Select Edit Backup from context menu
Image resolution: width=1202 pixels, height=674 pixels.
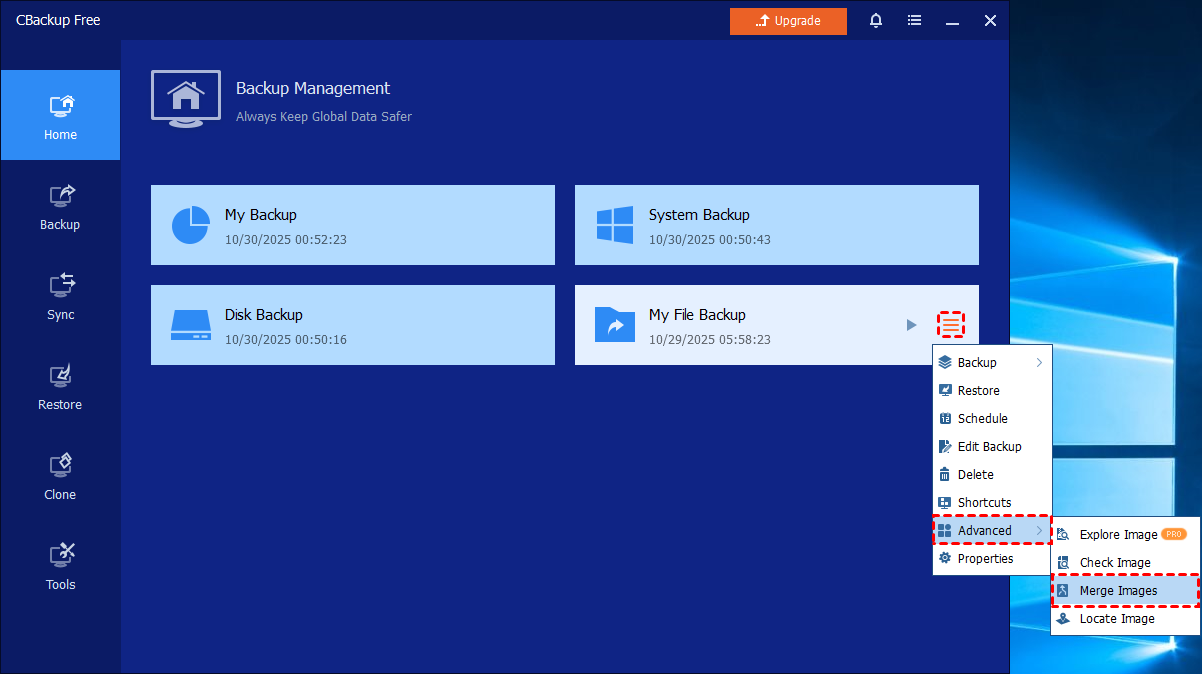[989, 447]
